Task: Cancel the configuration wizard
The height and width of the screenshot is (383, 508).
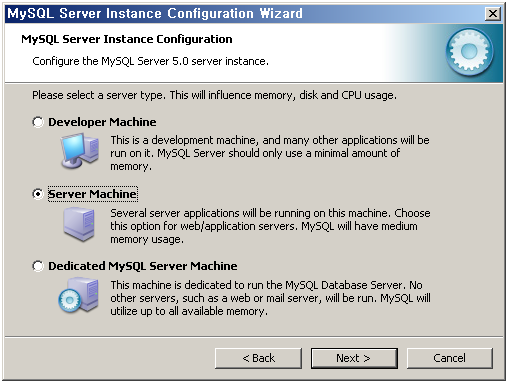Action: (449, 358)
